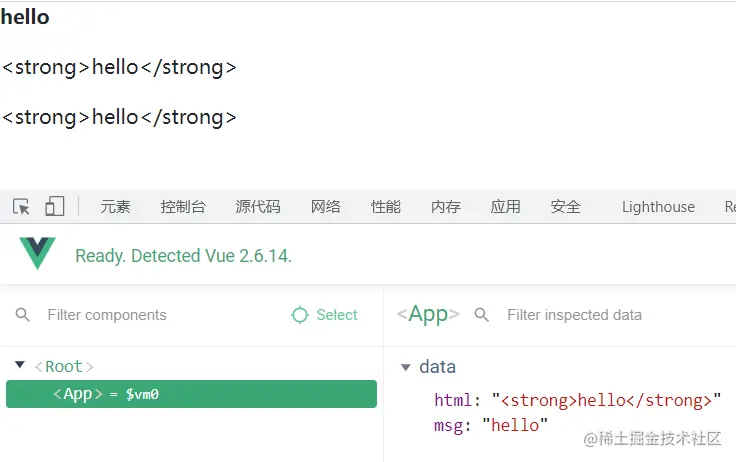Collapse the data section triangle

coord(405,367)
